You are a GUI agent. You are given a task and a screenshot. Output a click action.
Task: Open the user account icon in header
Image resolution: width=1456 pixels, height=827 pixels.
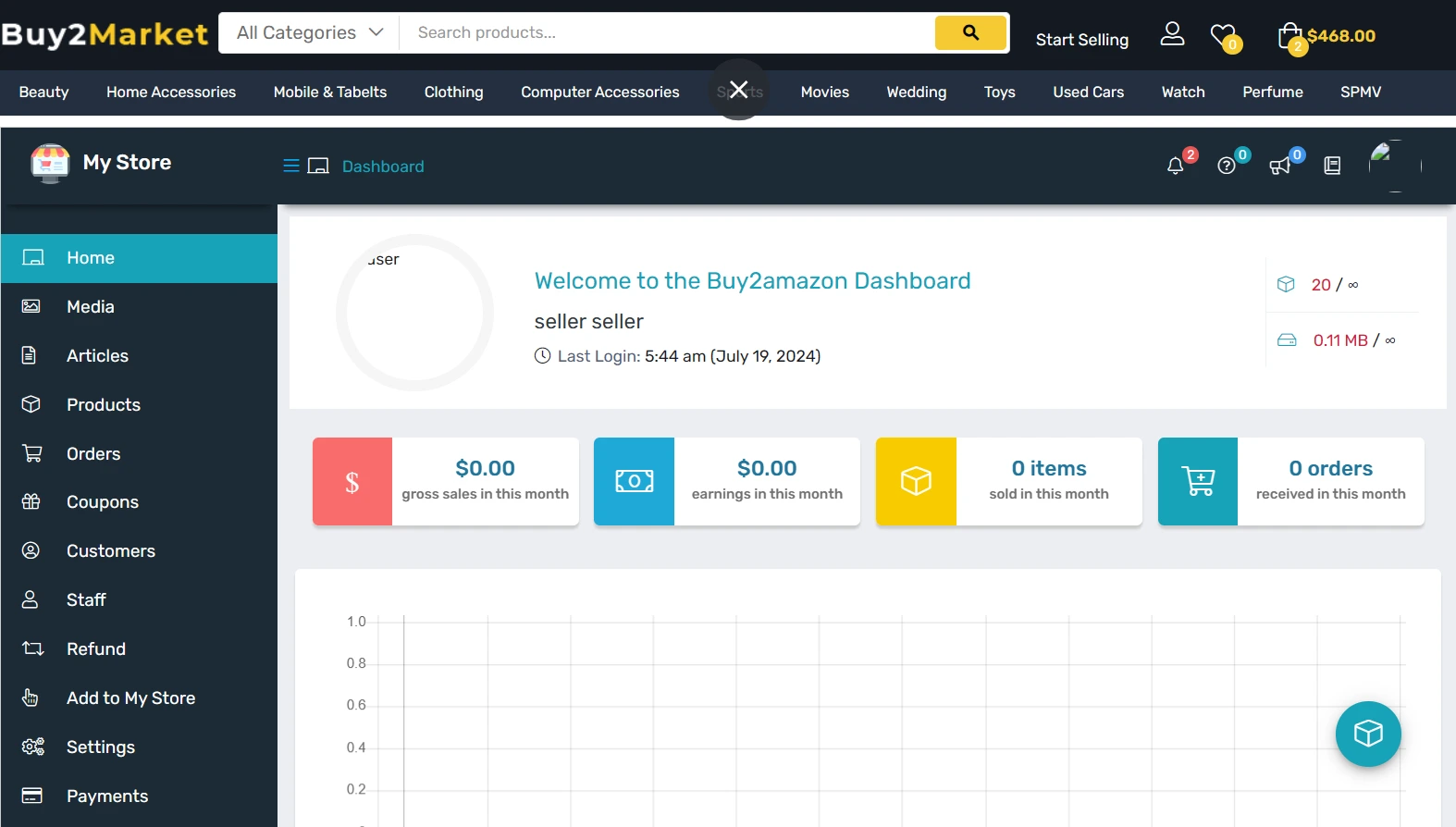[x=1172, y=34]
